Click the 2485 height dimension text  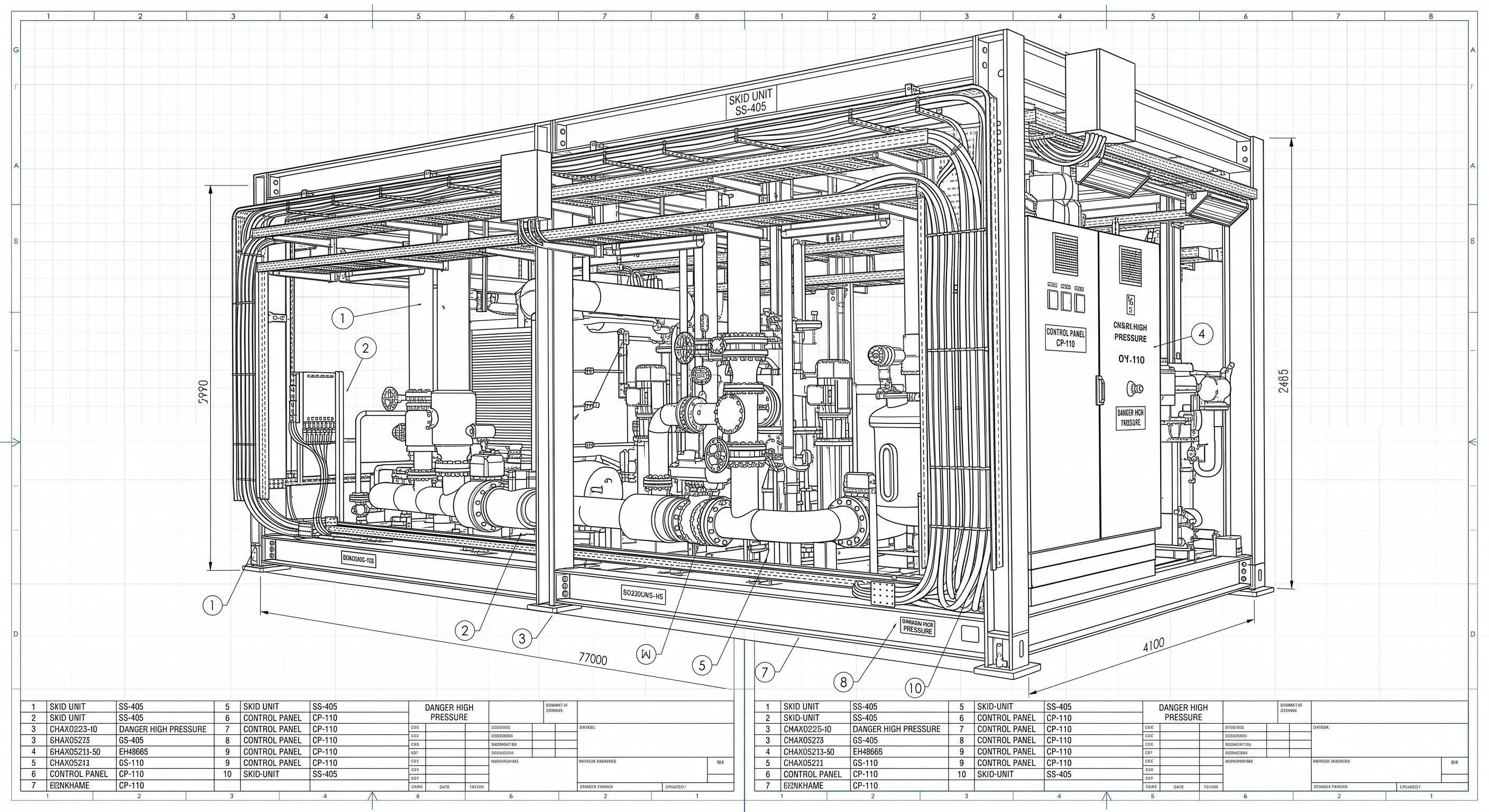coord(1283,381)
